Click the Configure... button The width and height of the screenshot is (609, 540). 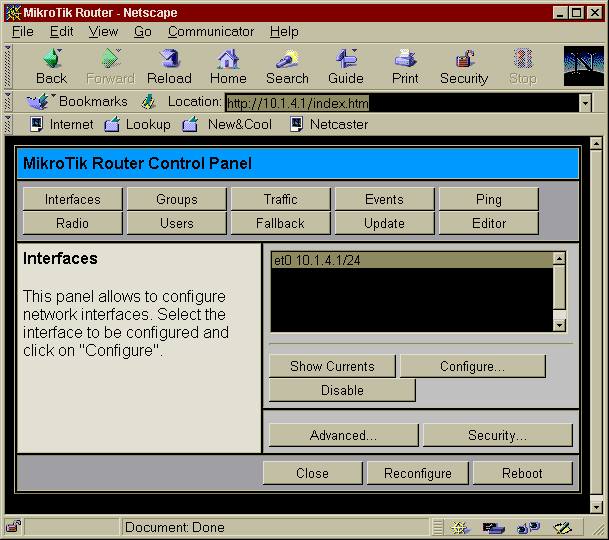473,366
